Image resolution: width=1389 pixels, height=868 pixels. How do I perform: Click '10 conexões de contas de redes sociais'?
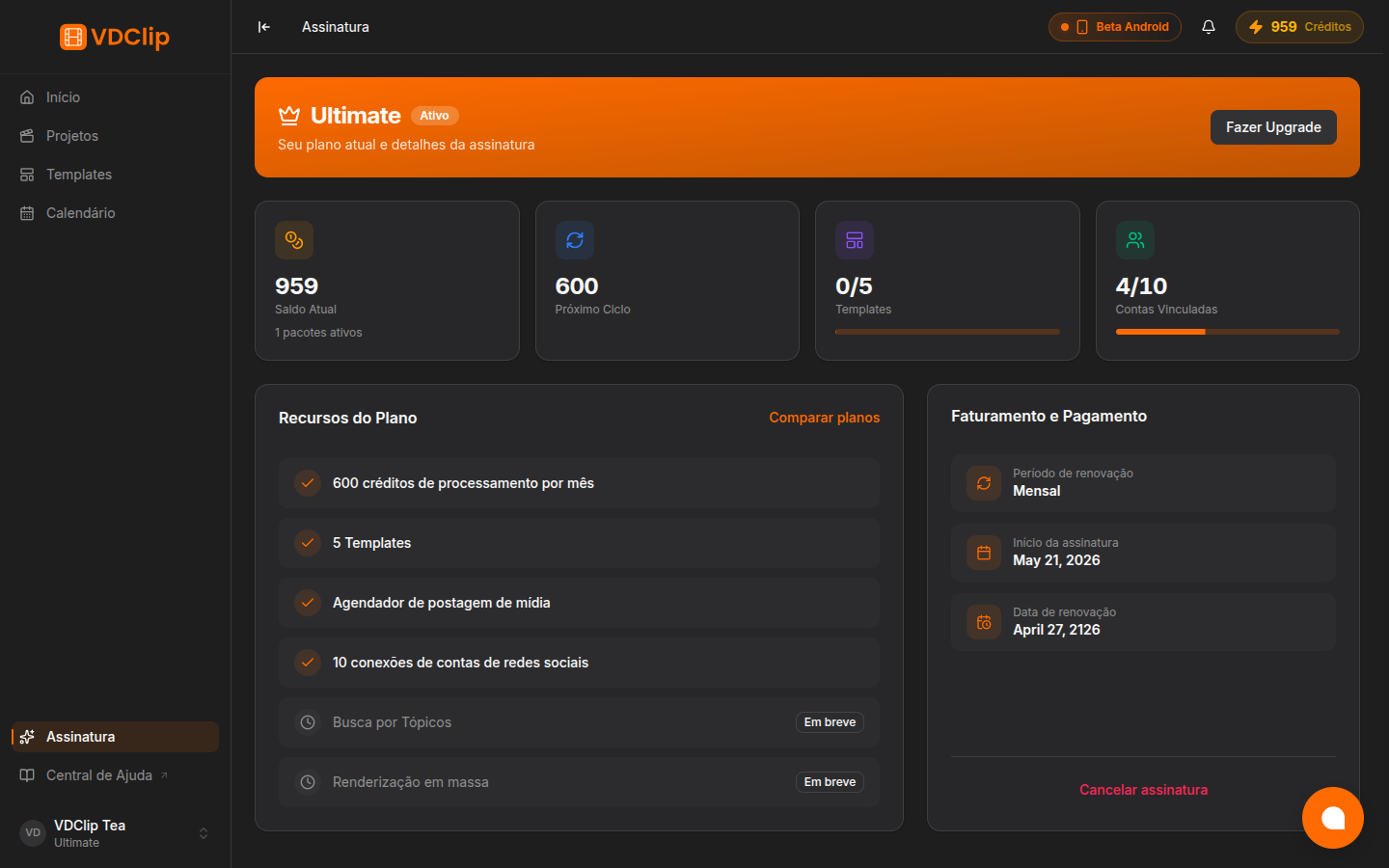(x=460, y=663)
